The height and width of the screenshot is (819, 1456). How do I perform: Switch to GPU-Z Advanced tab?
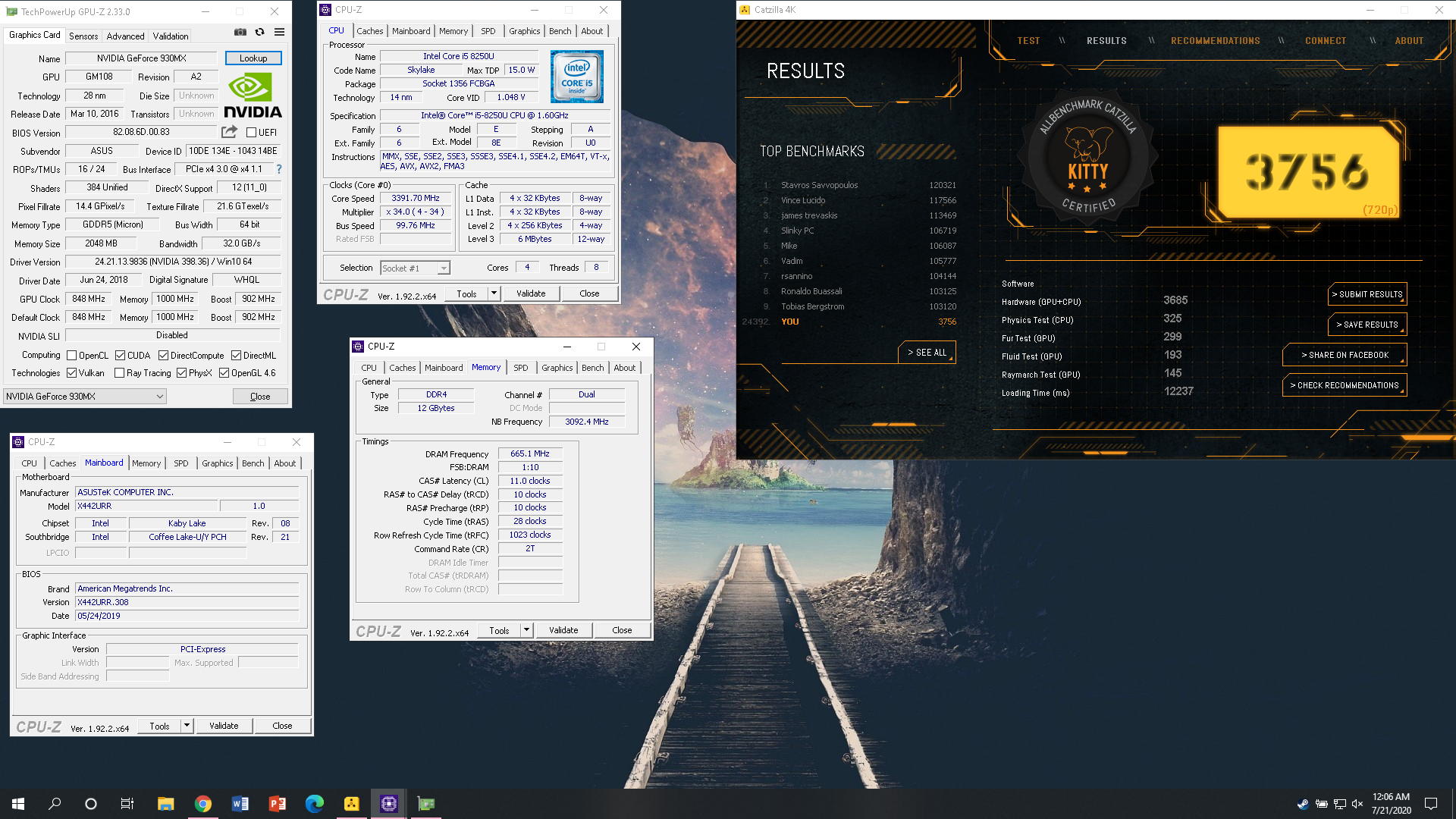coord(125,36)
